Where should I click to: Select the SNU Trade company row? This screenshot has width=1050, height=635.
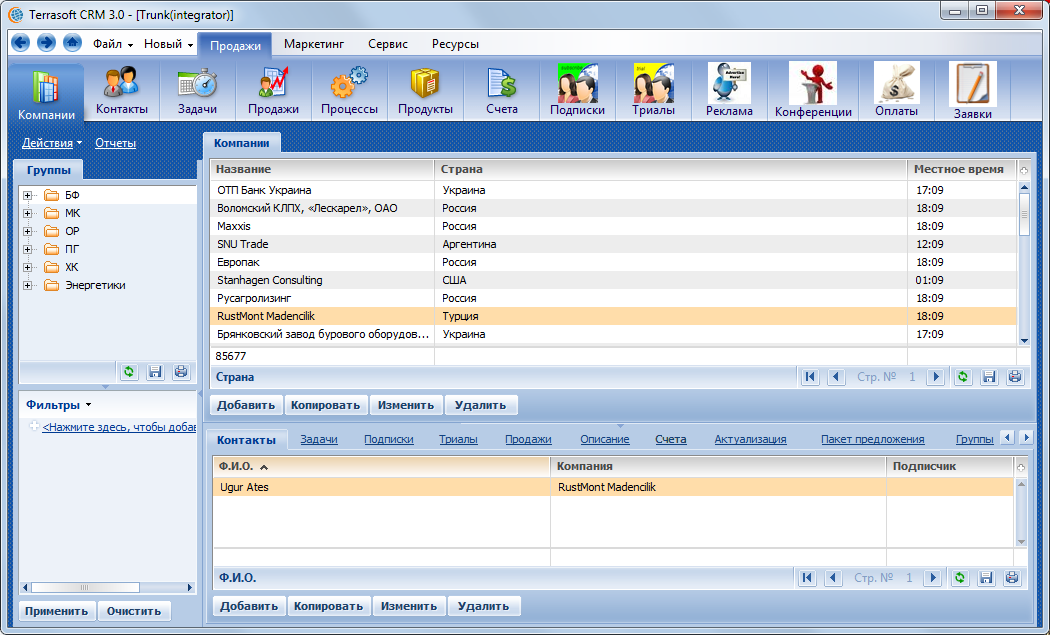pos(613,244)
